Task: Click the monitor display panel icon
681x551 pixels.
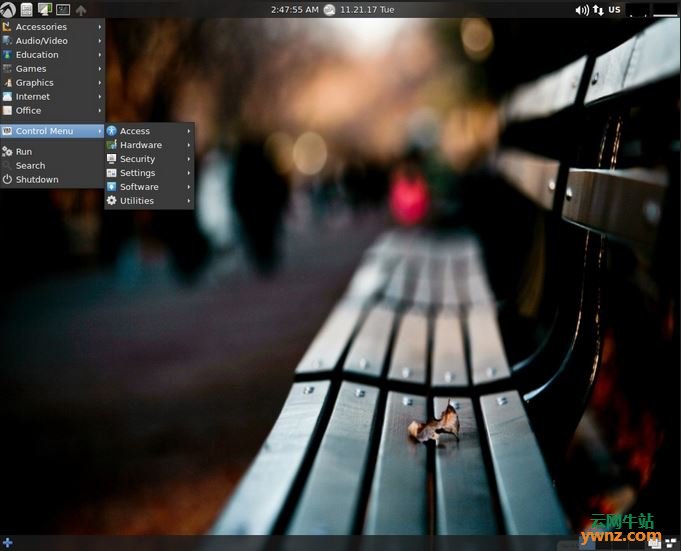Action: coord(45,9)
